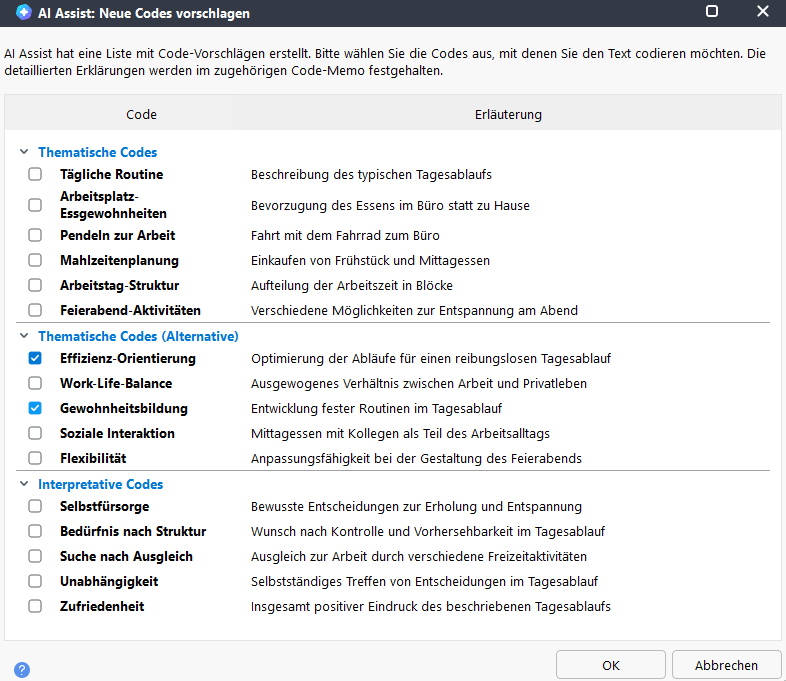This screenshot has width=786, height=681.
Task: Click the code name Unabhängigkeit
Action: point(109,582)
